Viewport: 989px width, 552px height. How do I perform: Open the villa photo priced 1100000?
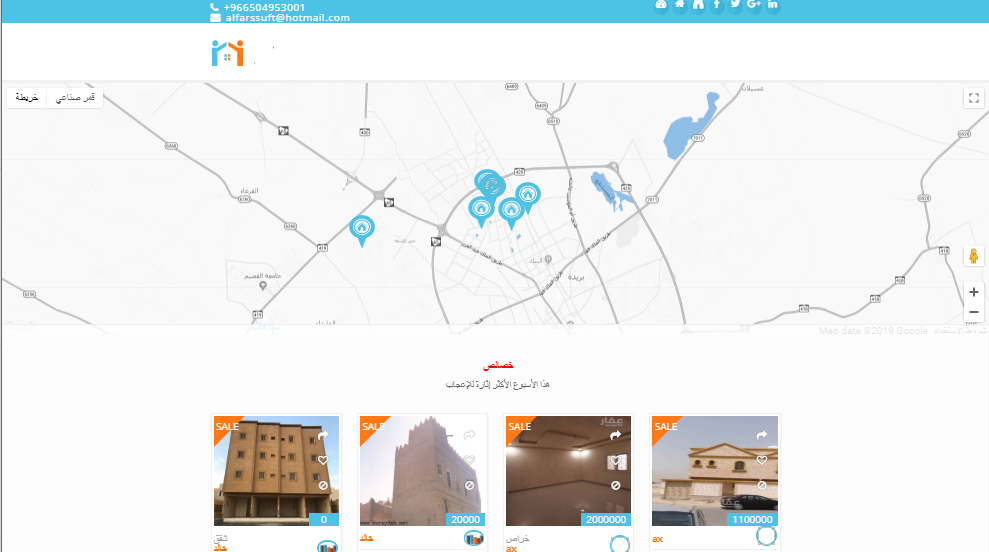715,471
